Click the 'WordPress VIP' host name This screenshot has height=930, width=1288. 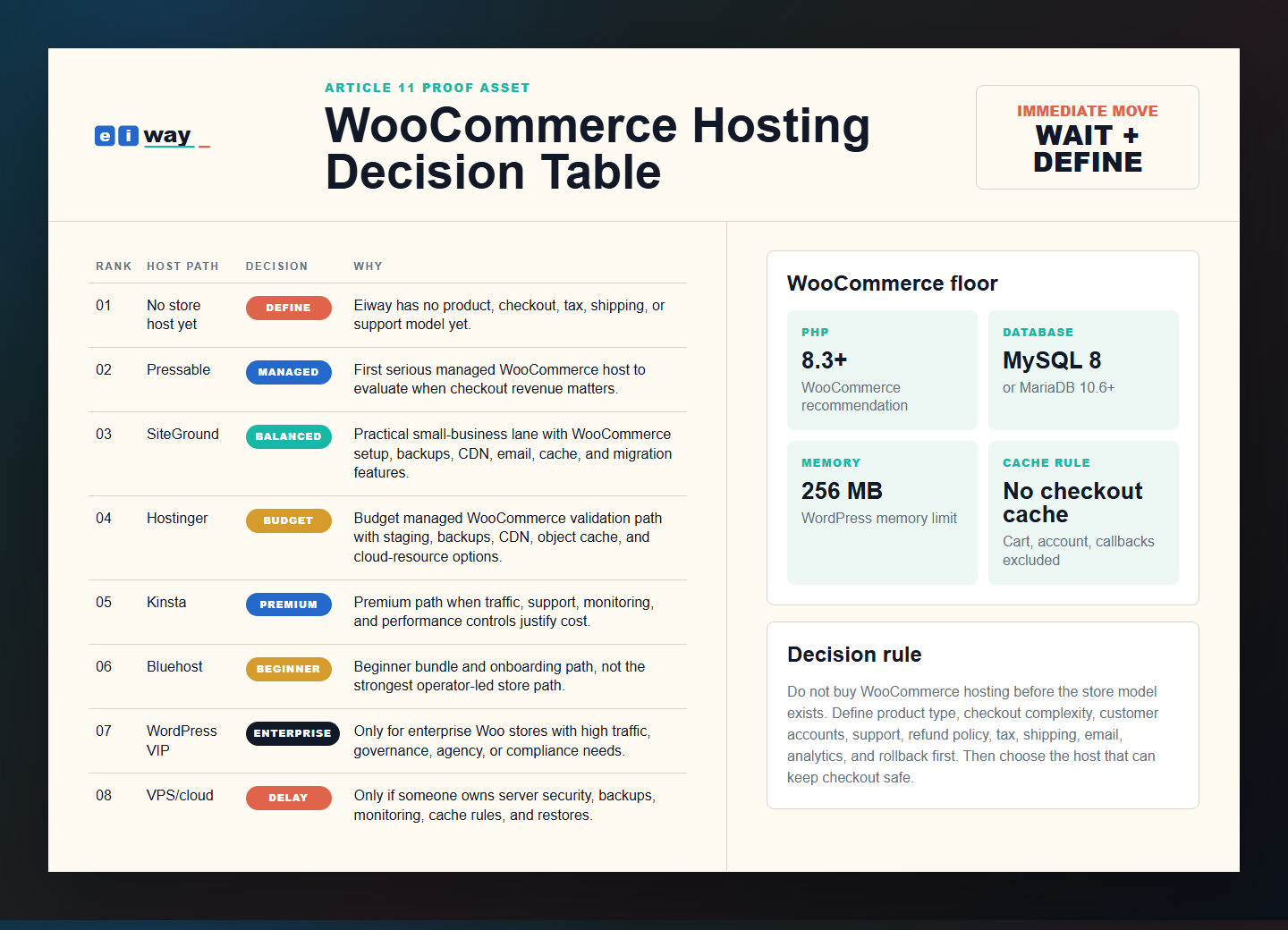tap(182, 740)
